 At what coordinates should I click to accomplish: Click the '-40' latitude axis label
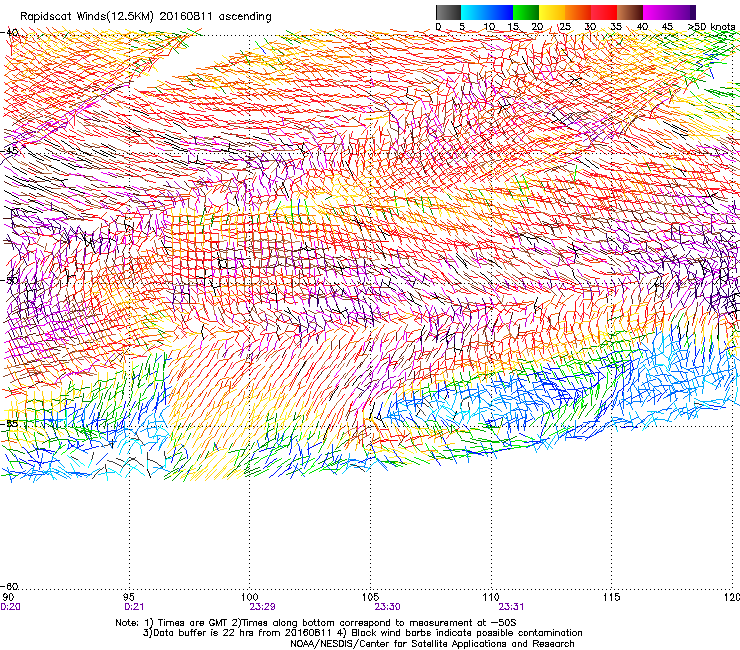tap(10, 33)
